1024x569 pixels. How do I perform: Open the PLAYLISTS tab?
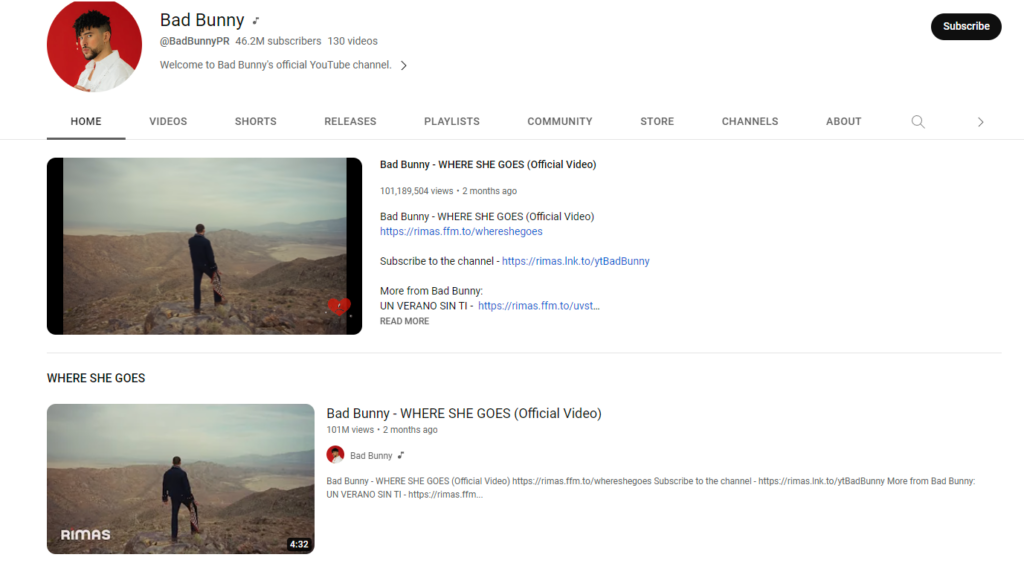point(451,122)
